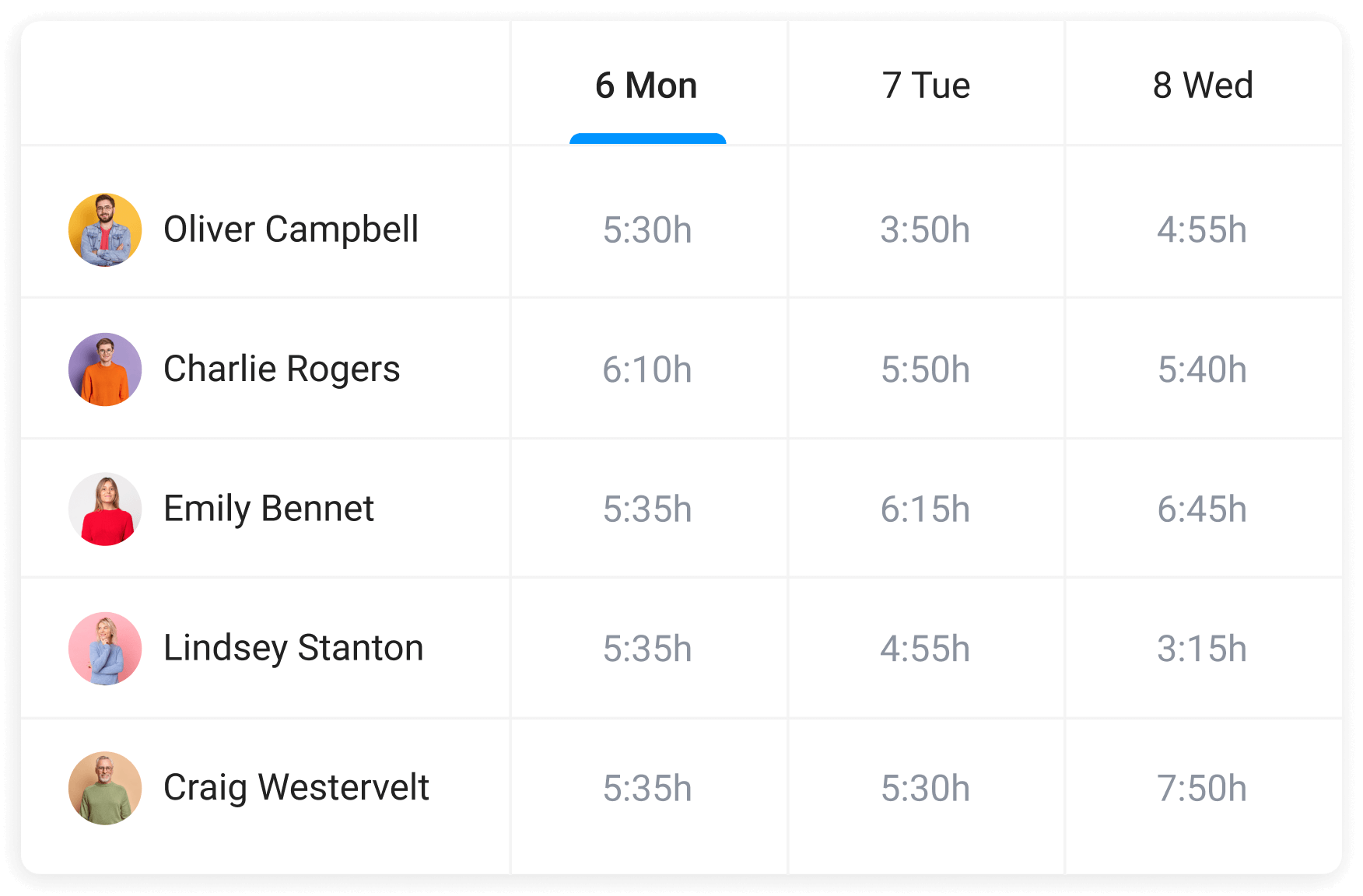Switch to the 7 Tue column
1363x896 pixels.
(x=926, y=86)
